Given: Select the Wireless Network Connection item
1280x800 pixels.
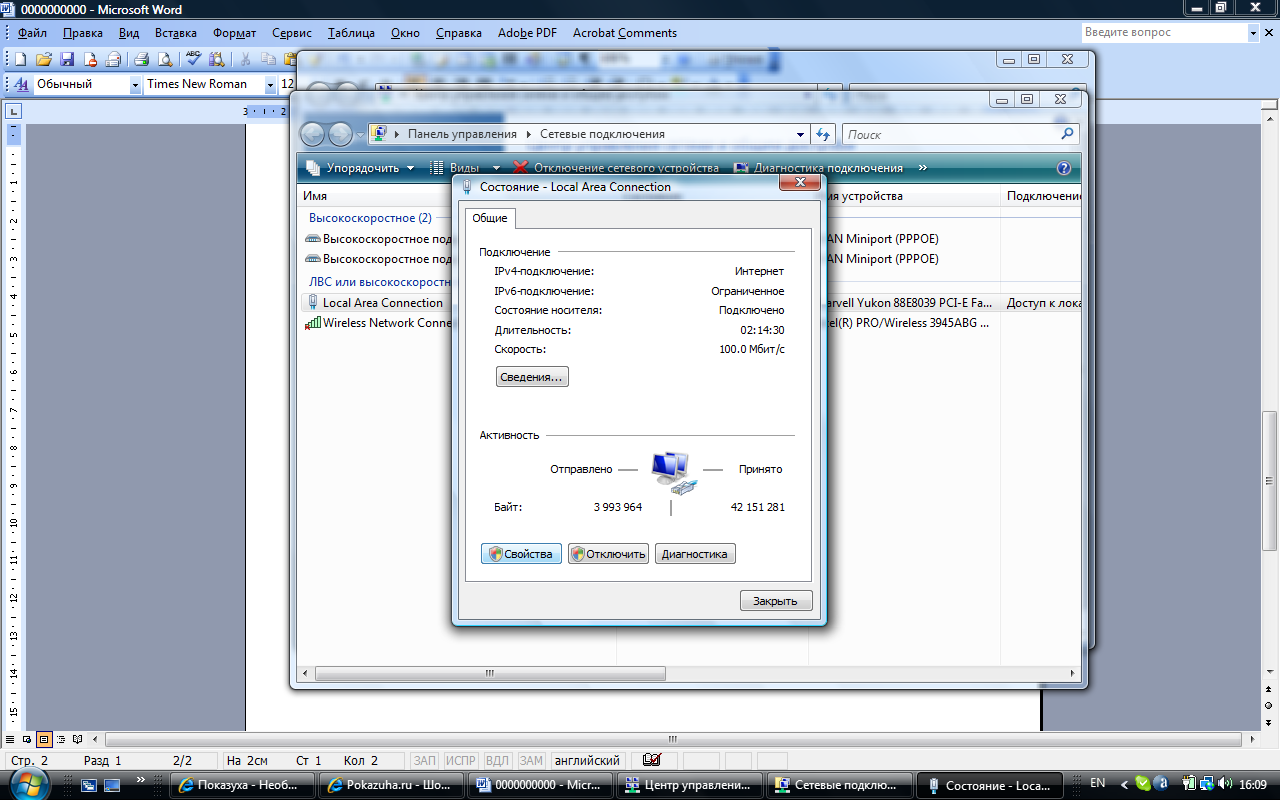Looking at the screenshot, I should point(379,323).
